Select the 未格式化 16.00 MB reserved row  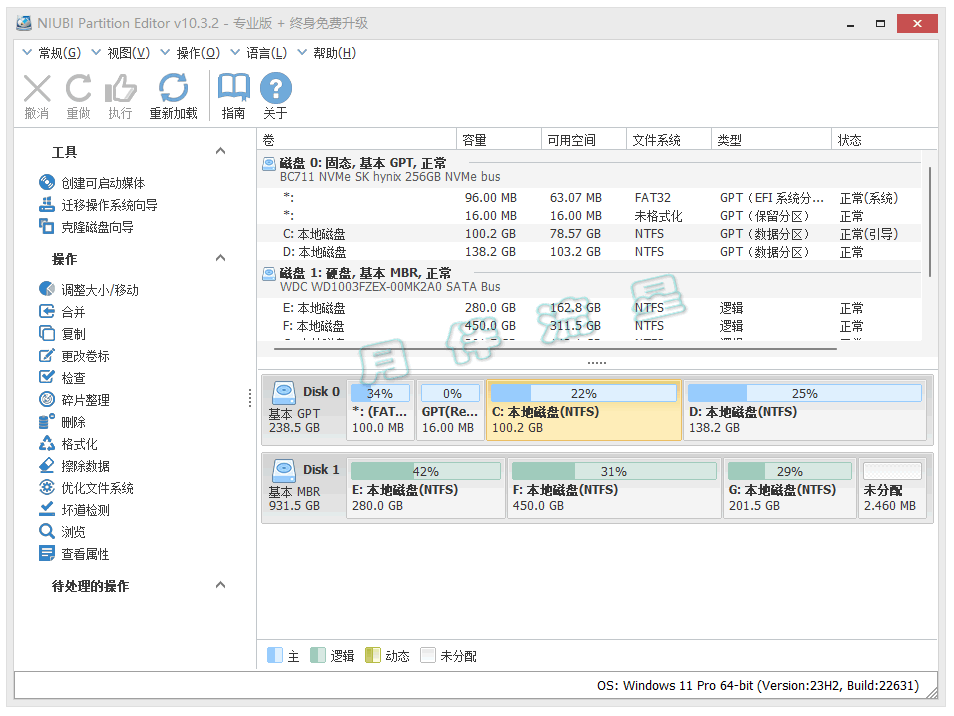pyautogui.click(x=589, y=216)
